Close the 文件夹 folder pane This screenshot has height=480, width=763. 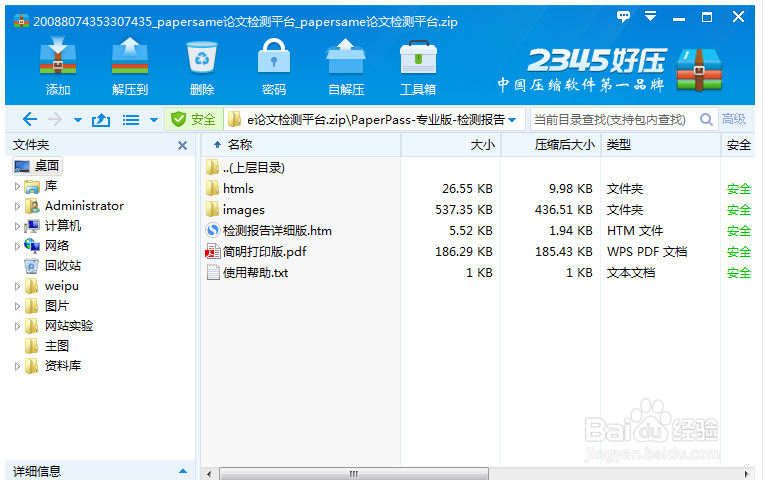coord(182,145)
